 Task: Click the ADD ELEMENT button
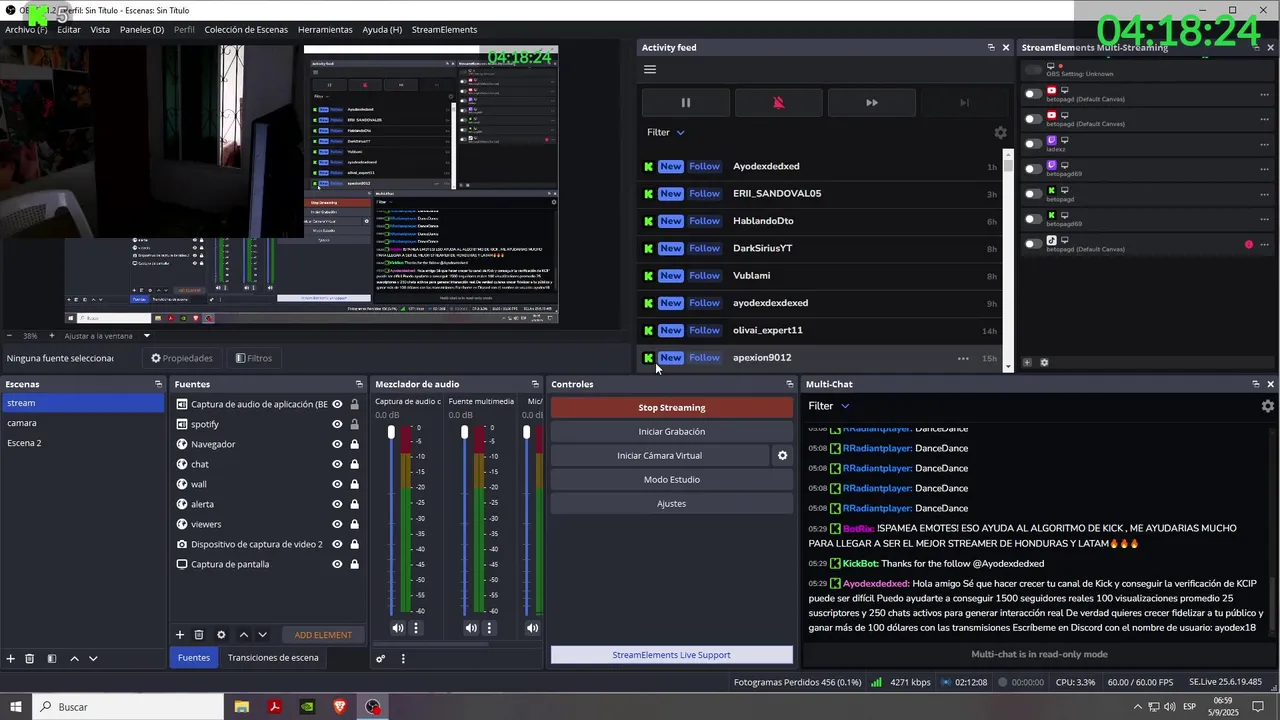323,635
